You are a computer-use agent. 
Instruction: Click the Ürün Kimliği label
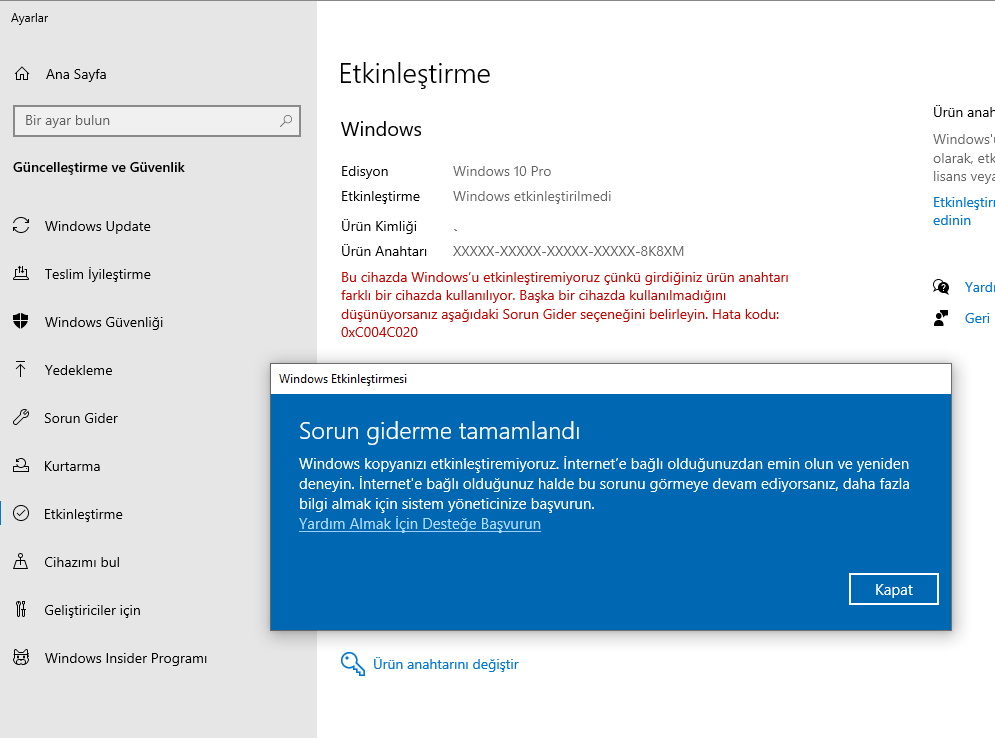(x=379, y=227)
